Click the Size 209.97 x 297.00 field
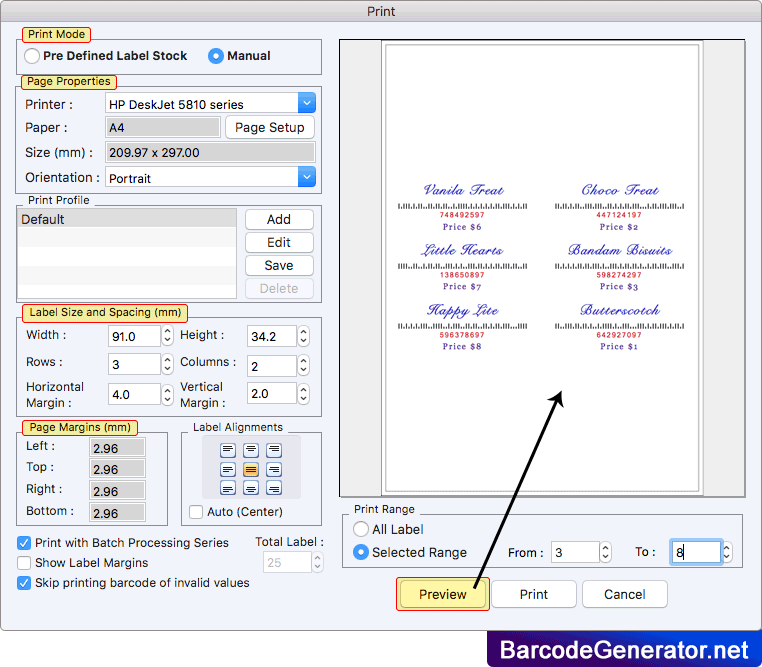 (210, 152)
